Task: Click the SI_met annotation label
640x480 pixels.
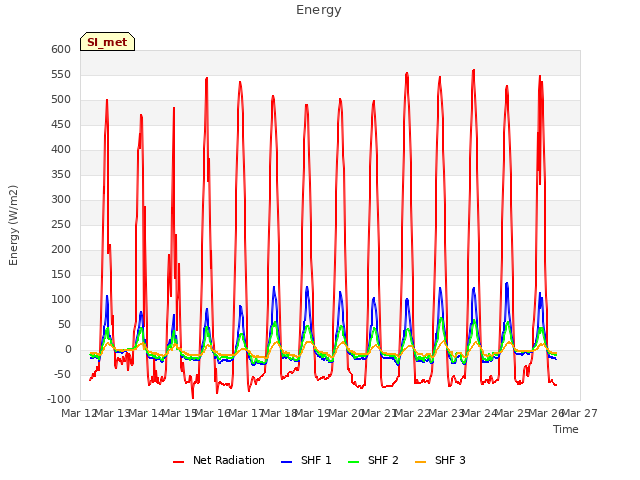Action: click(107, 42)
